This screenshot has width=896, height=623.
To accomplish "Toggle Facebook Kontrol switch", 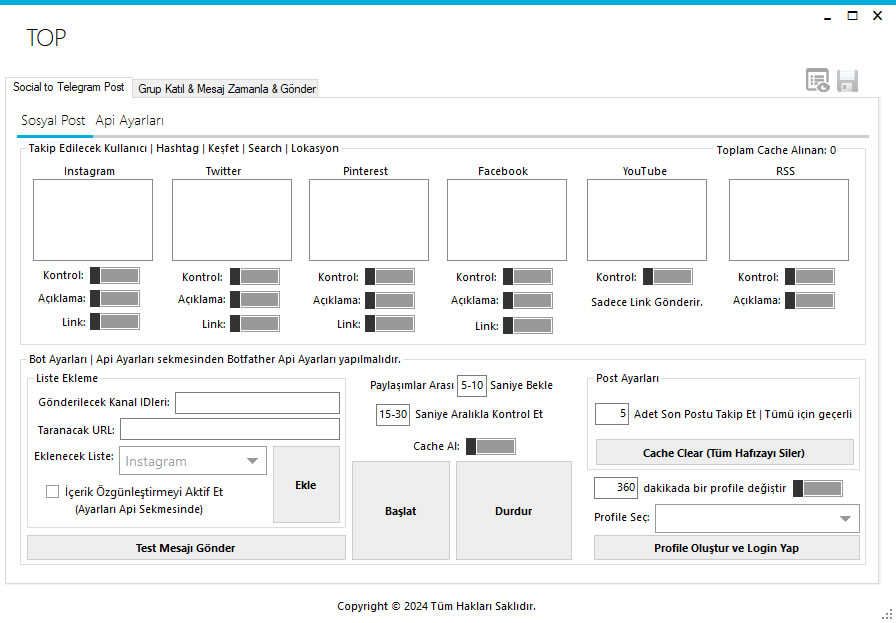I will point(527,277).
